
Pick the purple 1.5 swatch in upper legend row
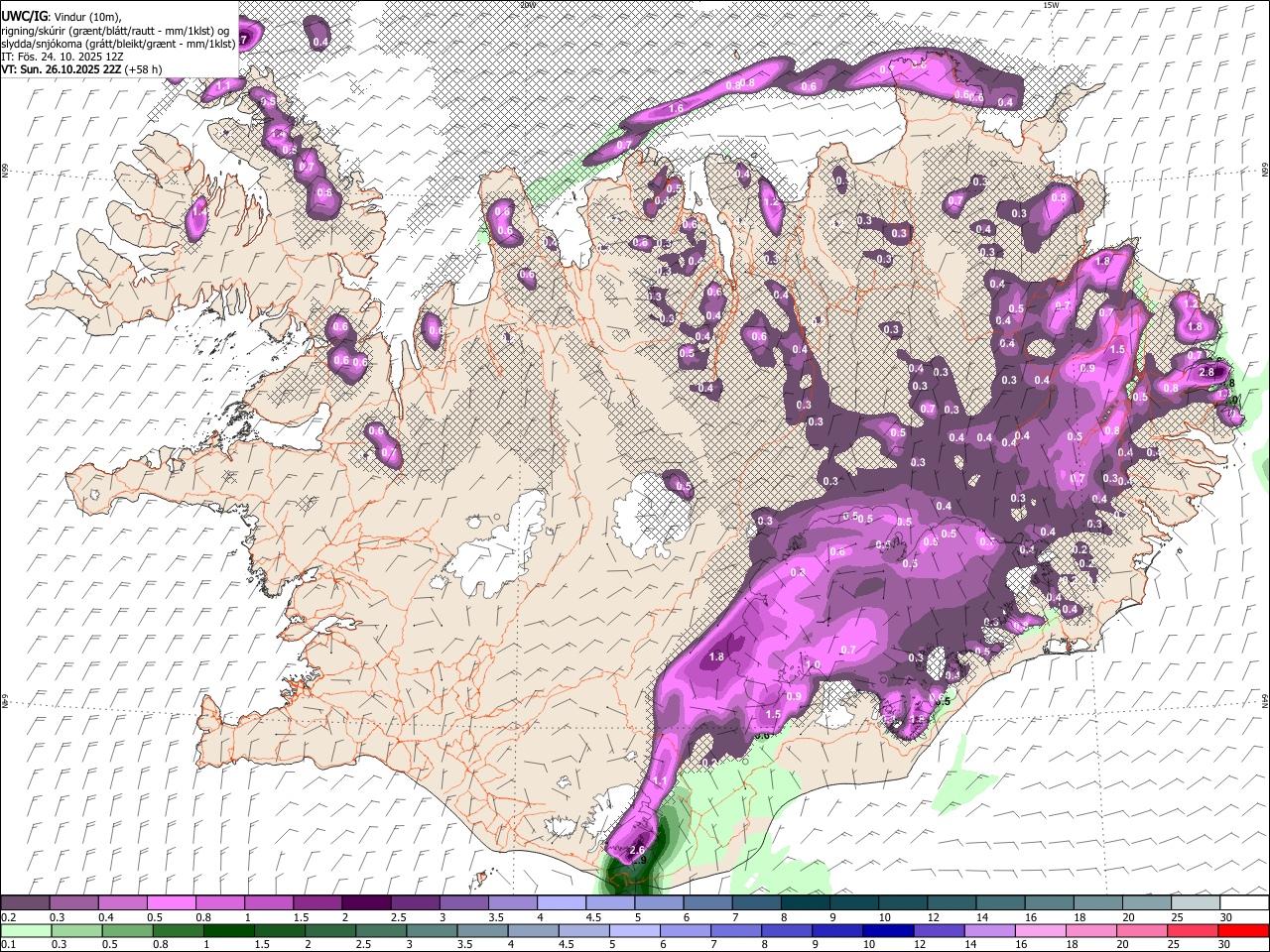pos(317,903)
